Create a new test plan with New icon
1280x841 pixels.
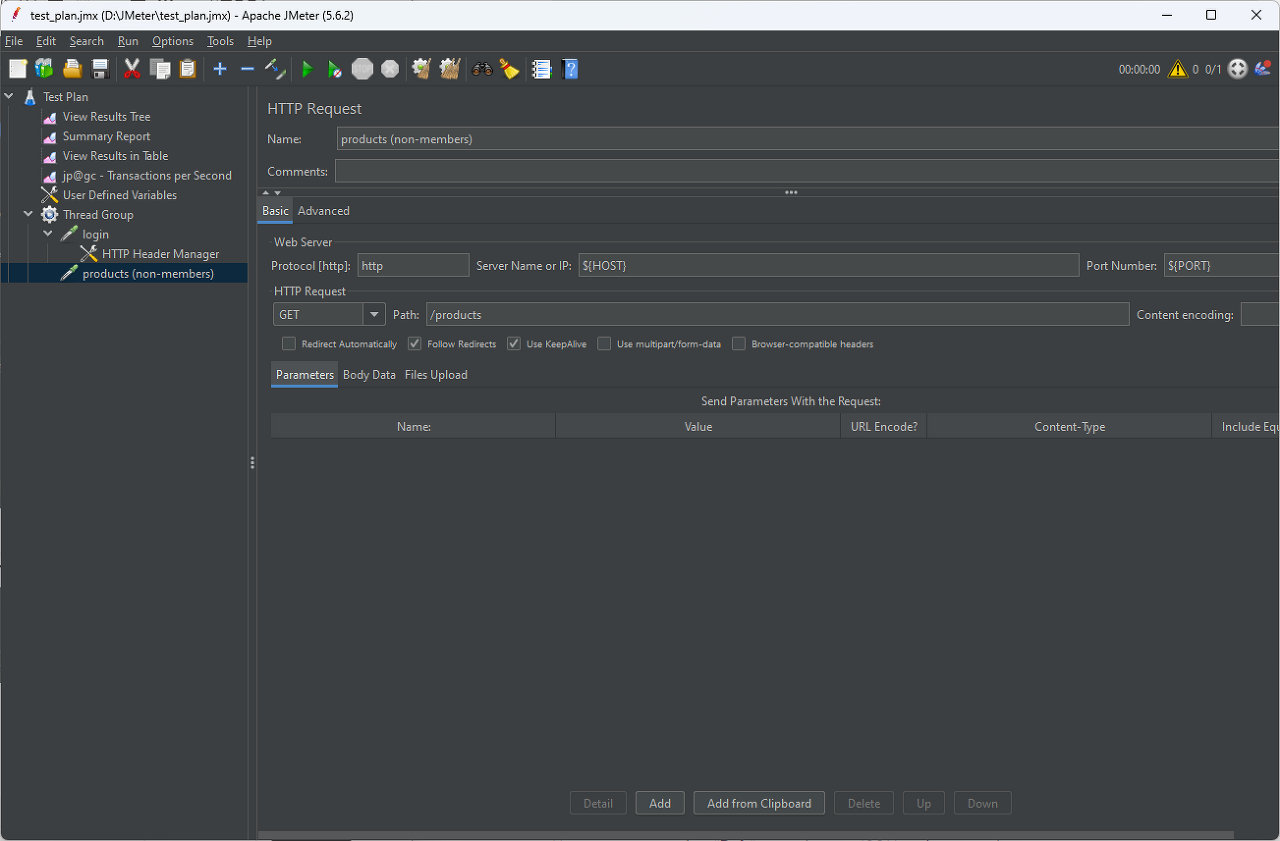[x=18, y=69]
